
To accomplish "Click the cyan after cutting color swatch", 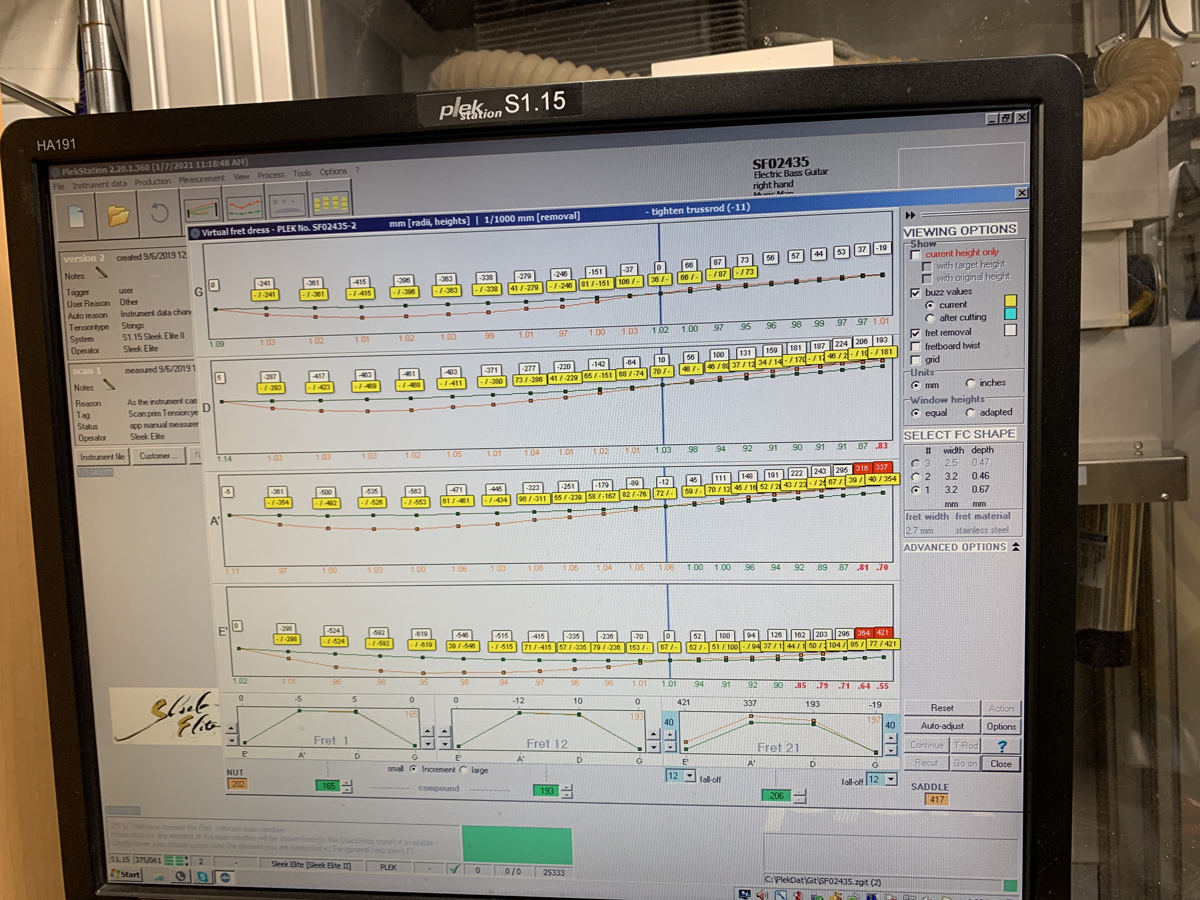I will (x=1010, y=316).
